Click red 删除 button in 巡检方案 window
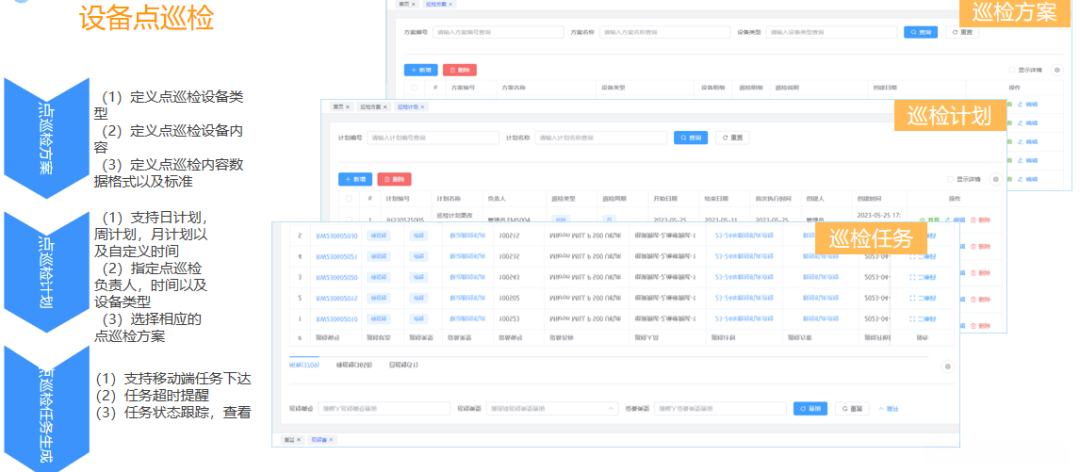The image size is (1080, 472). [x=459, y=70]
